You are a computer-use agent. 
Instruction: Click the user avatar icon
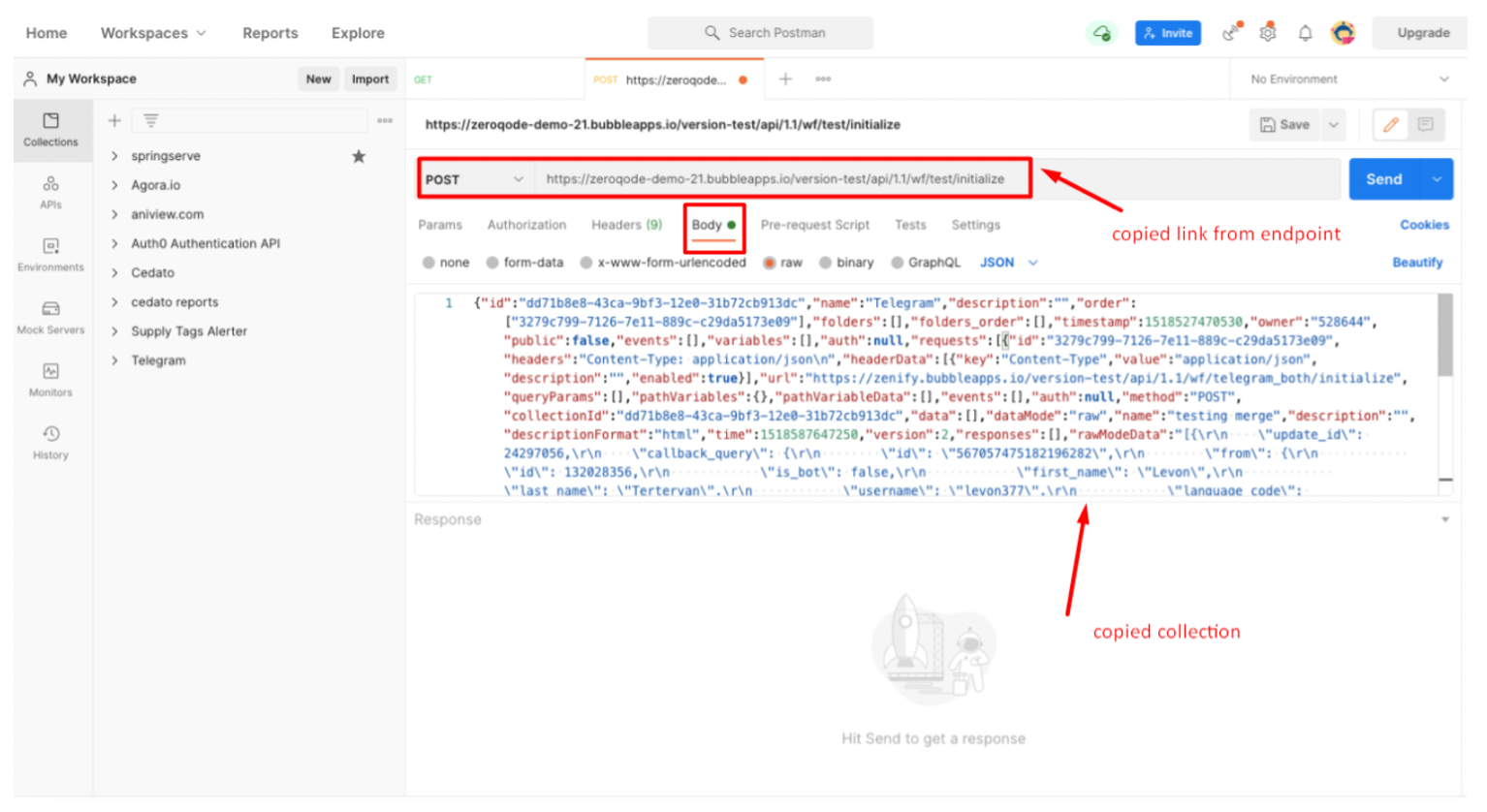[1343, 33]
